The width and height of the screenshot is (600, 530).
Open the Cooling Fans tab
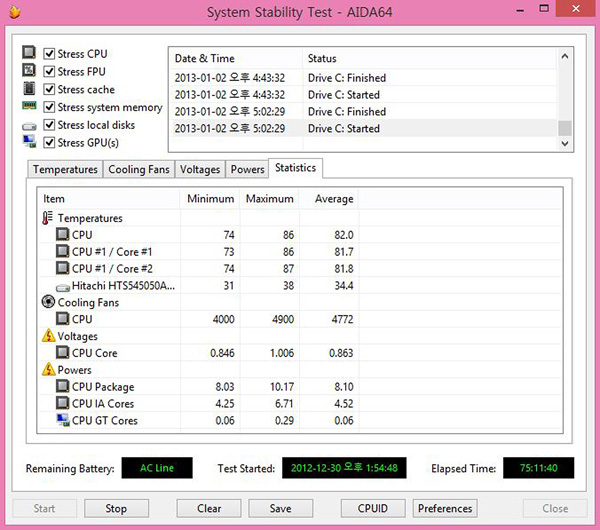139,169
